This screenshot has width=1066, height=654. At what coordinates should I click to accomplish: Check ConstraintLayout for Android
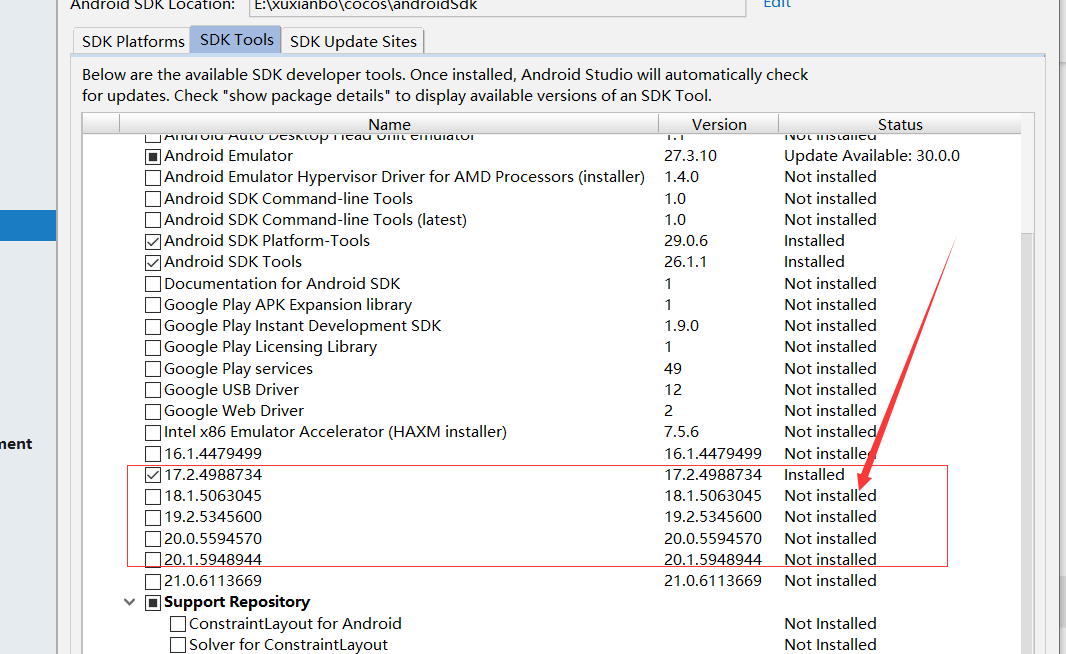point(178,624)
